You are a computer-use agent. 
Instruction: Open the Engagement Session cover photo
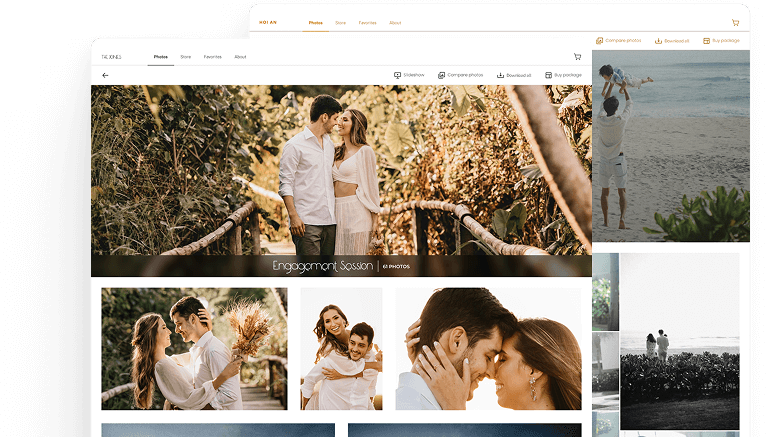click(x=341, y=181)
